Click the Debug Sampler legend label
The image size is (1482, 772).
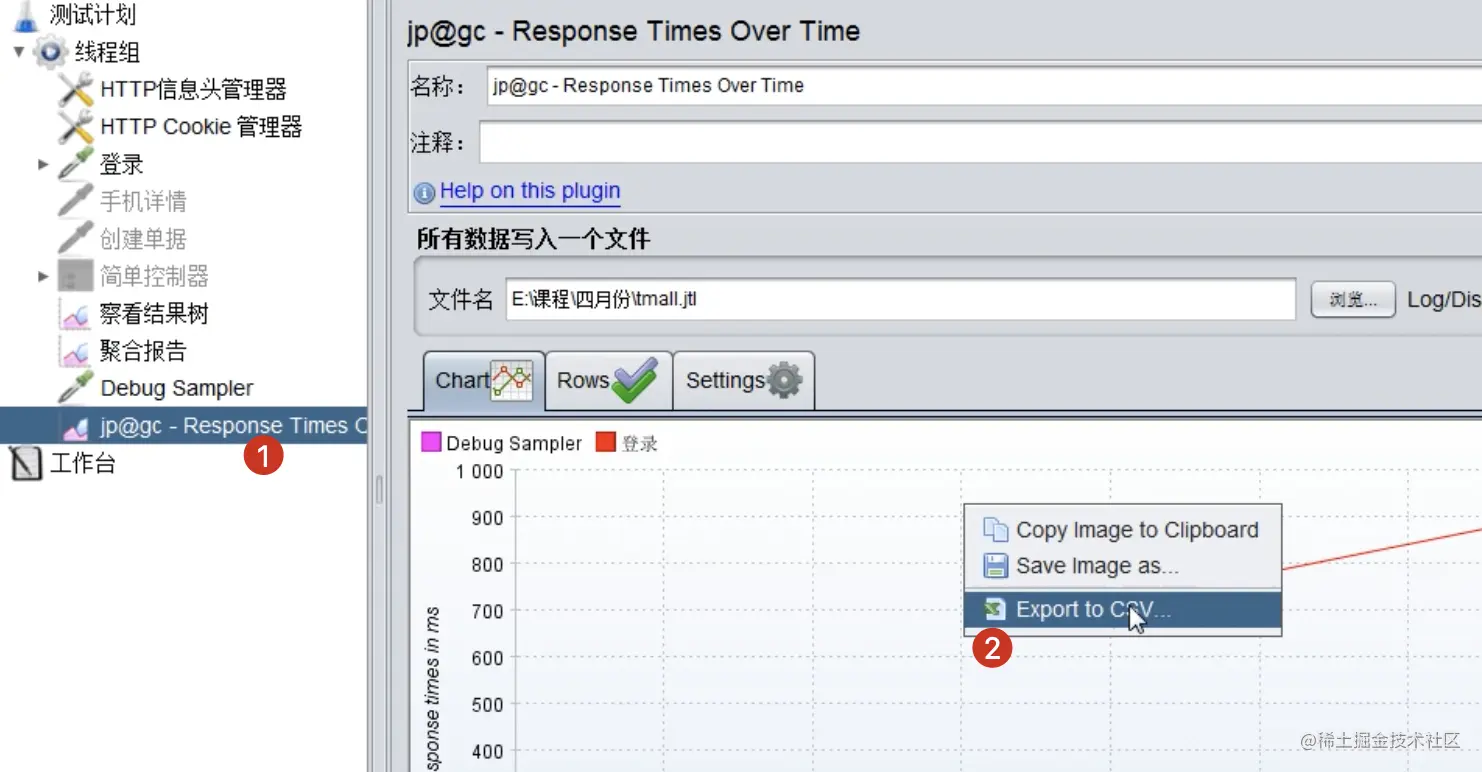pos(514,443)
